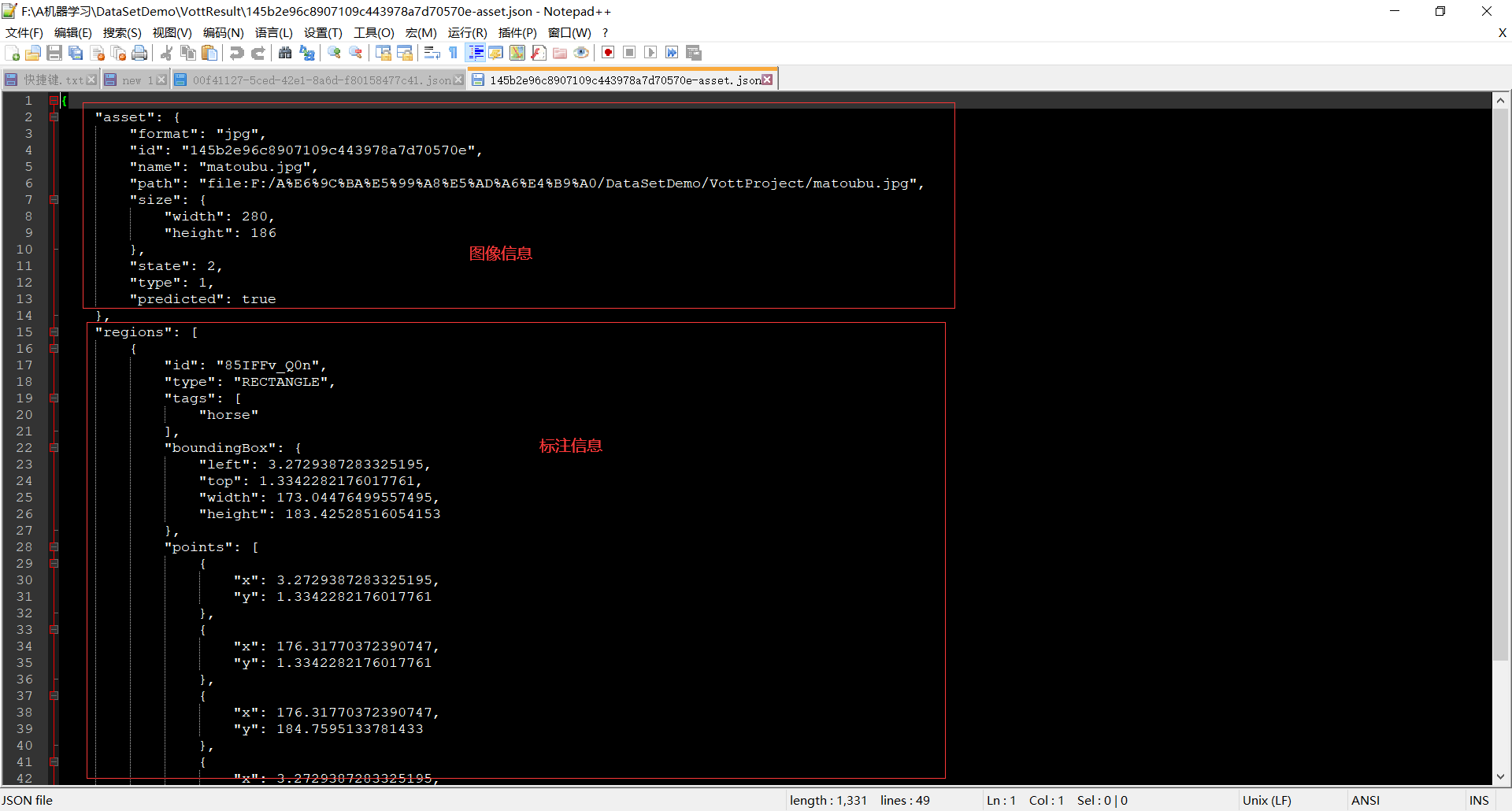This screenshot has height=811, width=1512.
Task: Open the 宏(M) menu
Action: click(421, 33)
